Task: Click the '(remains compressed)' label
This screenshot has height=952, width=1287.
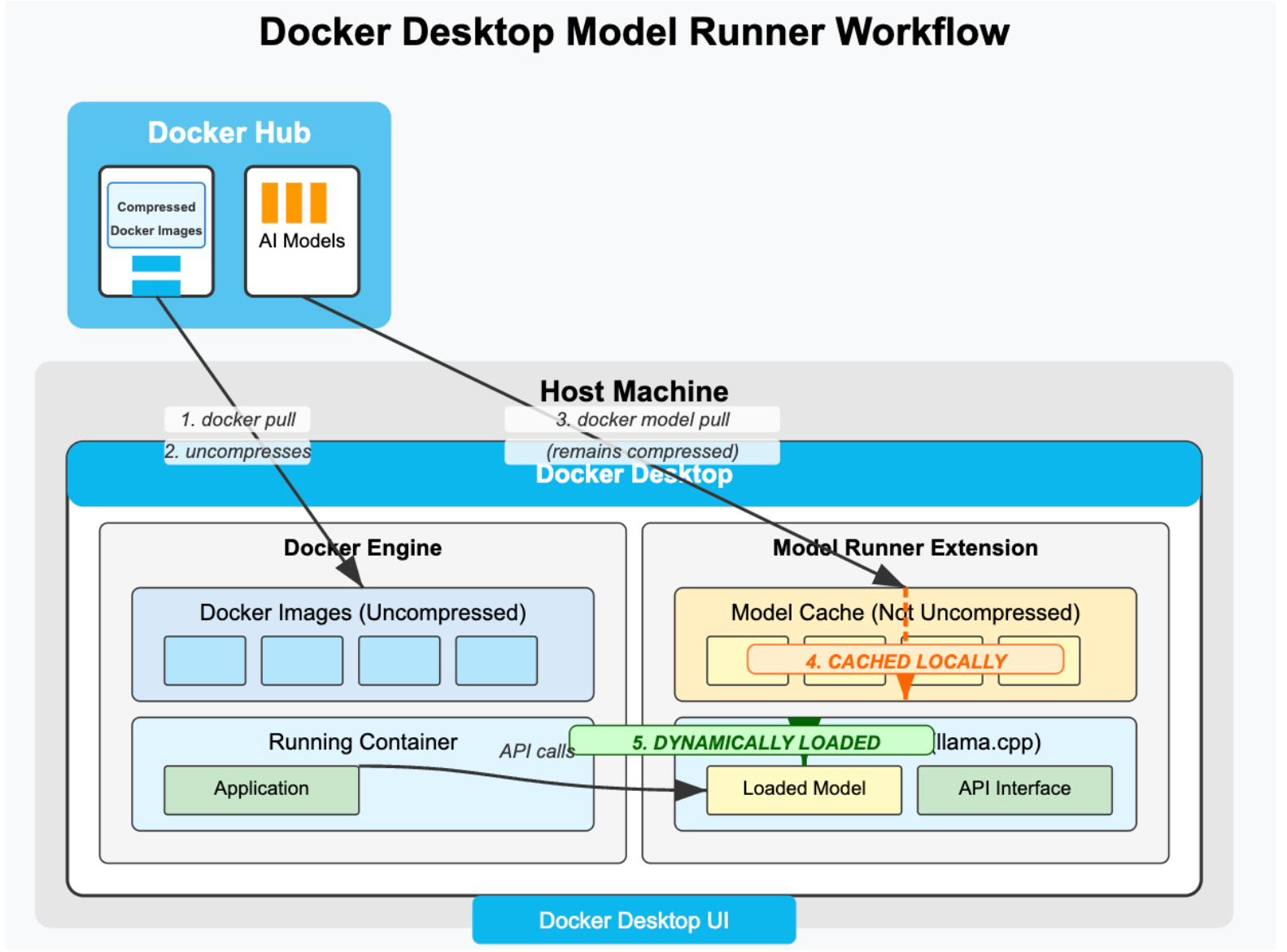Action: tap(643, 452)
